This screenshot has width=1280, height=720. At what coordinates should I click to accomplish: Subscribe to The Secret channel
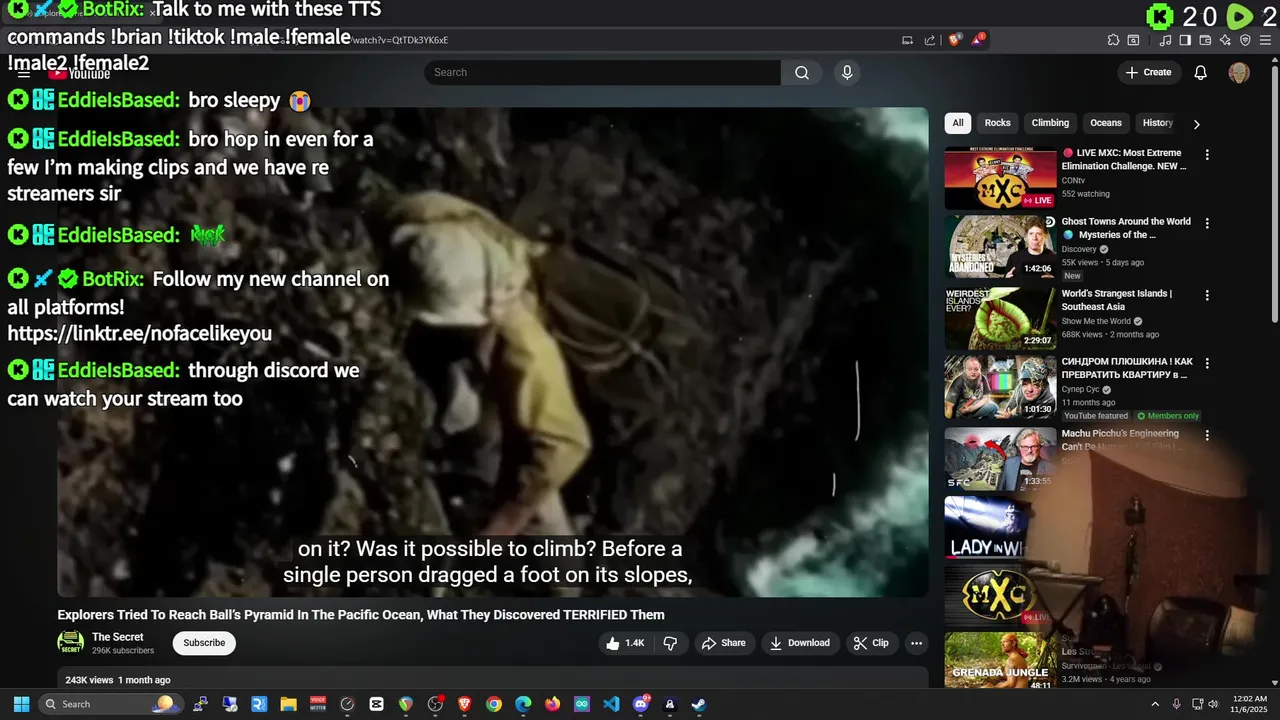pyautogui.click(x=204, y=643)
